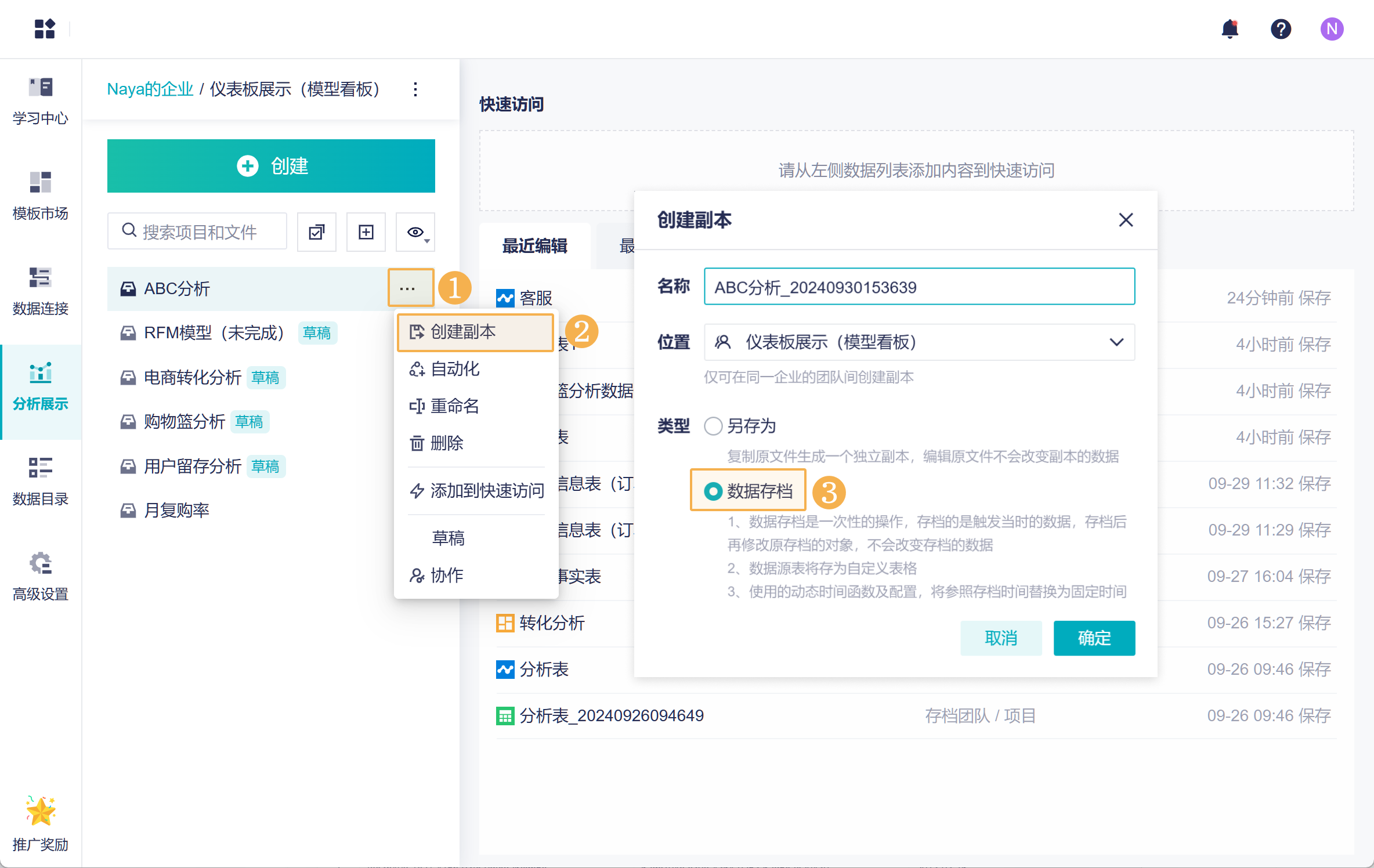Choose 草稿 in the context menu
Image resolution: width=1374 pixels, height=868 pixels.
click(476, 538)
